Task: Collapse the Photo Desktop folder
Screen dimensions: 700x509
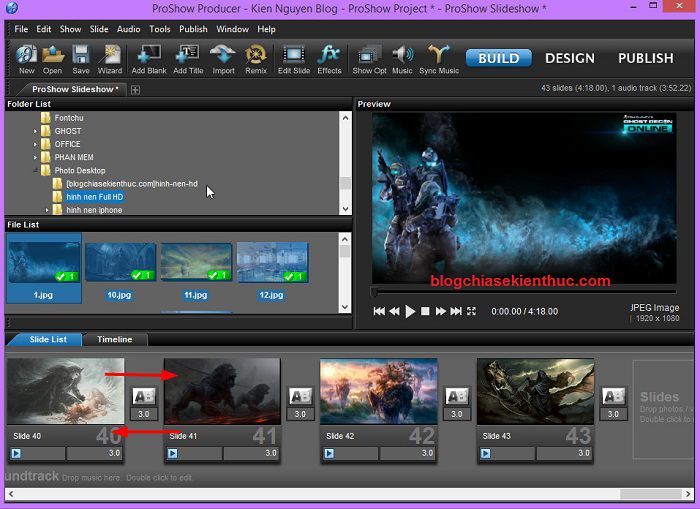Action: (x=35, y=170)
